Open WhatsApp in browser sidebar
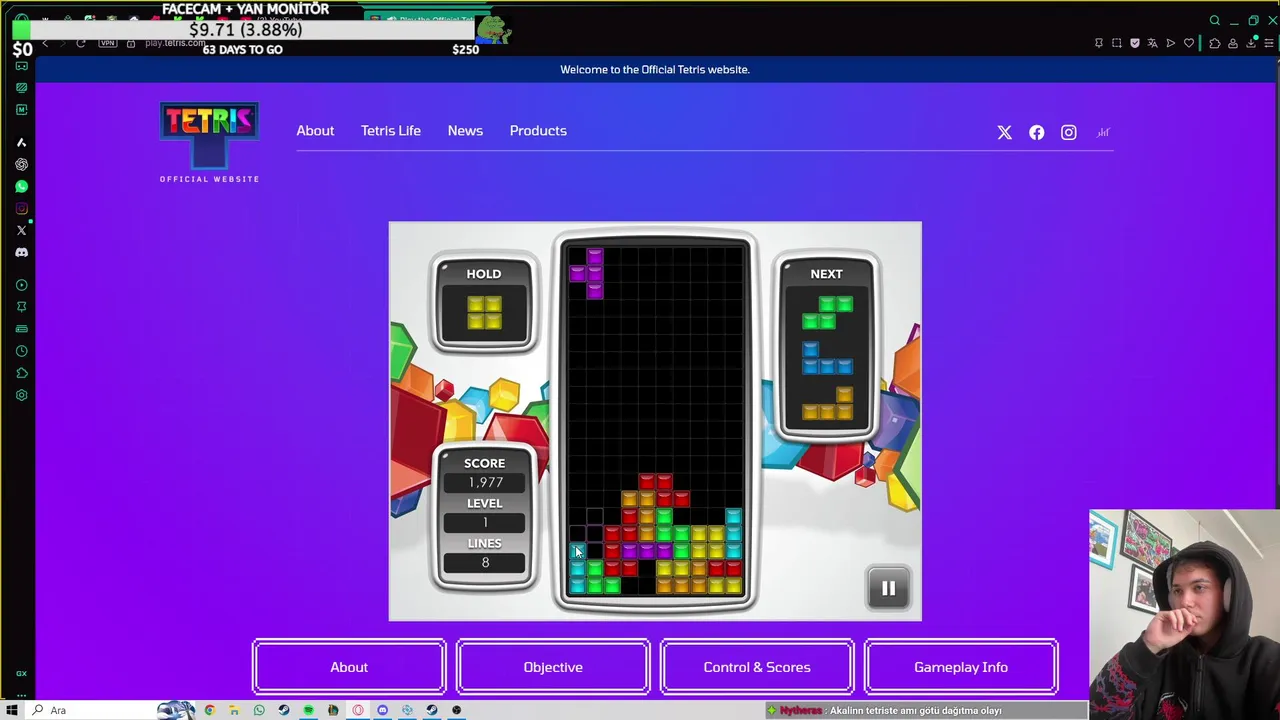Screen dimensions: 1280x720 point(21,186)
